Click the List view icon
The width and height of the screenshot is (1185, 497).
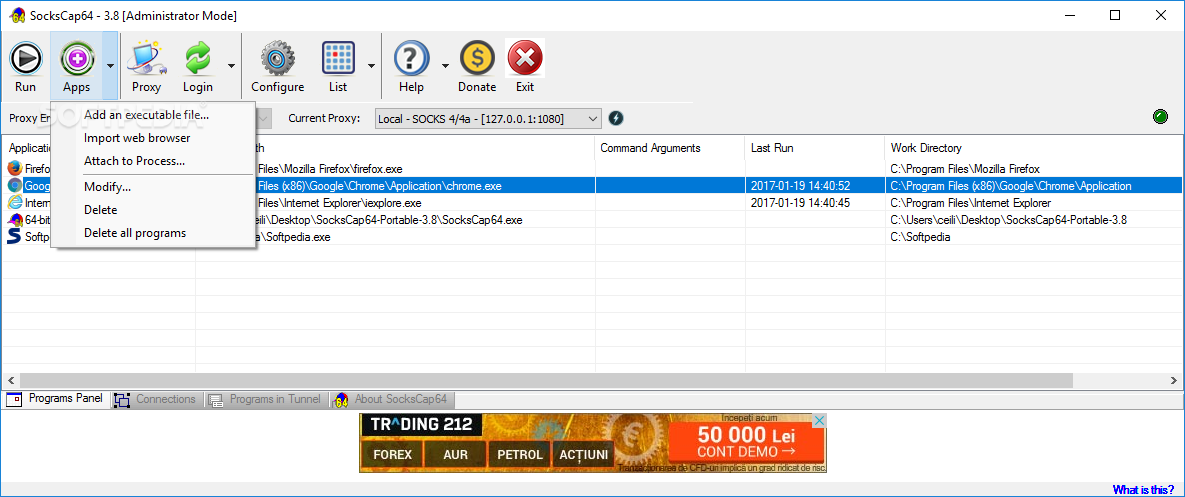click(x=338, y=58)
